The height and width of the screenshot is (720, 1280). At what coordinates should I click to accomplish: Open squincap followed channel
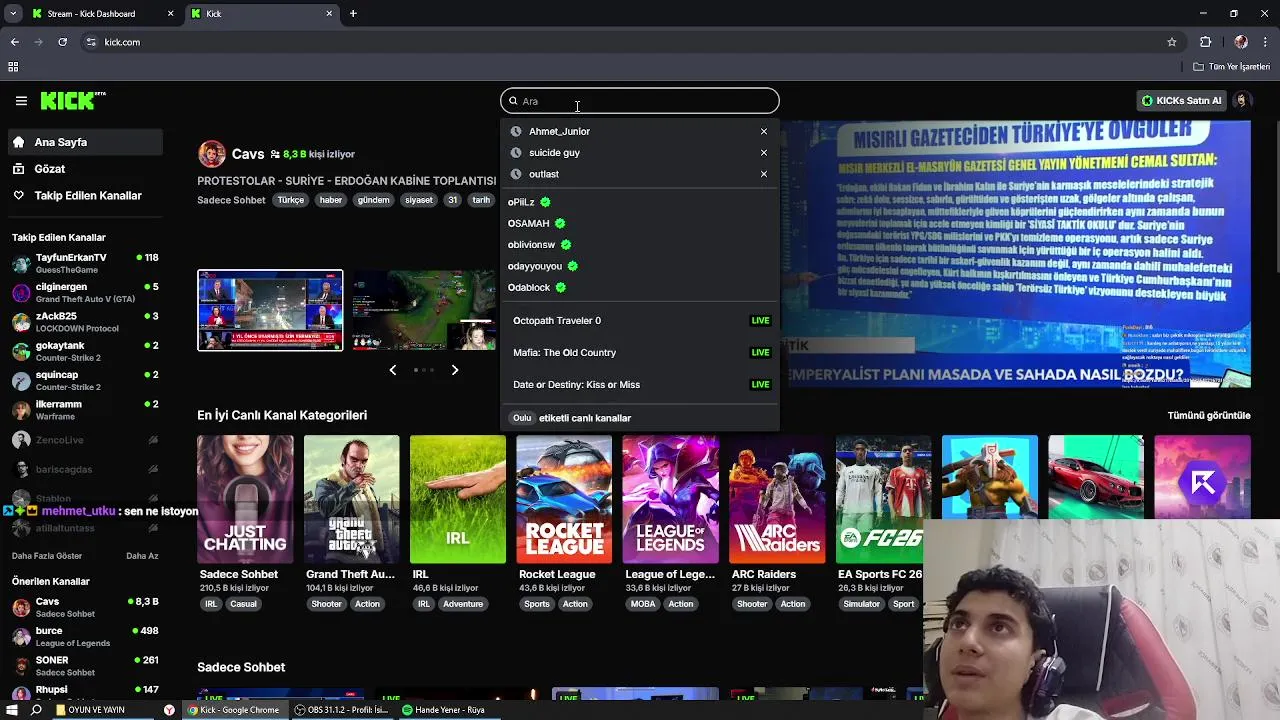pyautogui.click(x=85, y=380)
